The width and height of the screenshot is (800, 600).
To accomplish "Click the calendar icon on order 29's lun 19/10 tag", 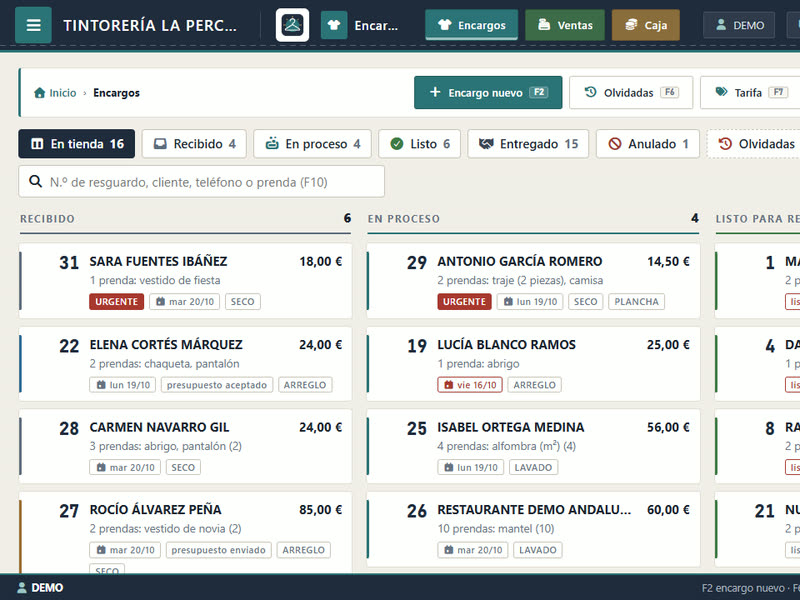I will click(508, 302).
